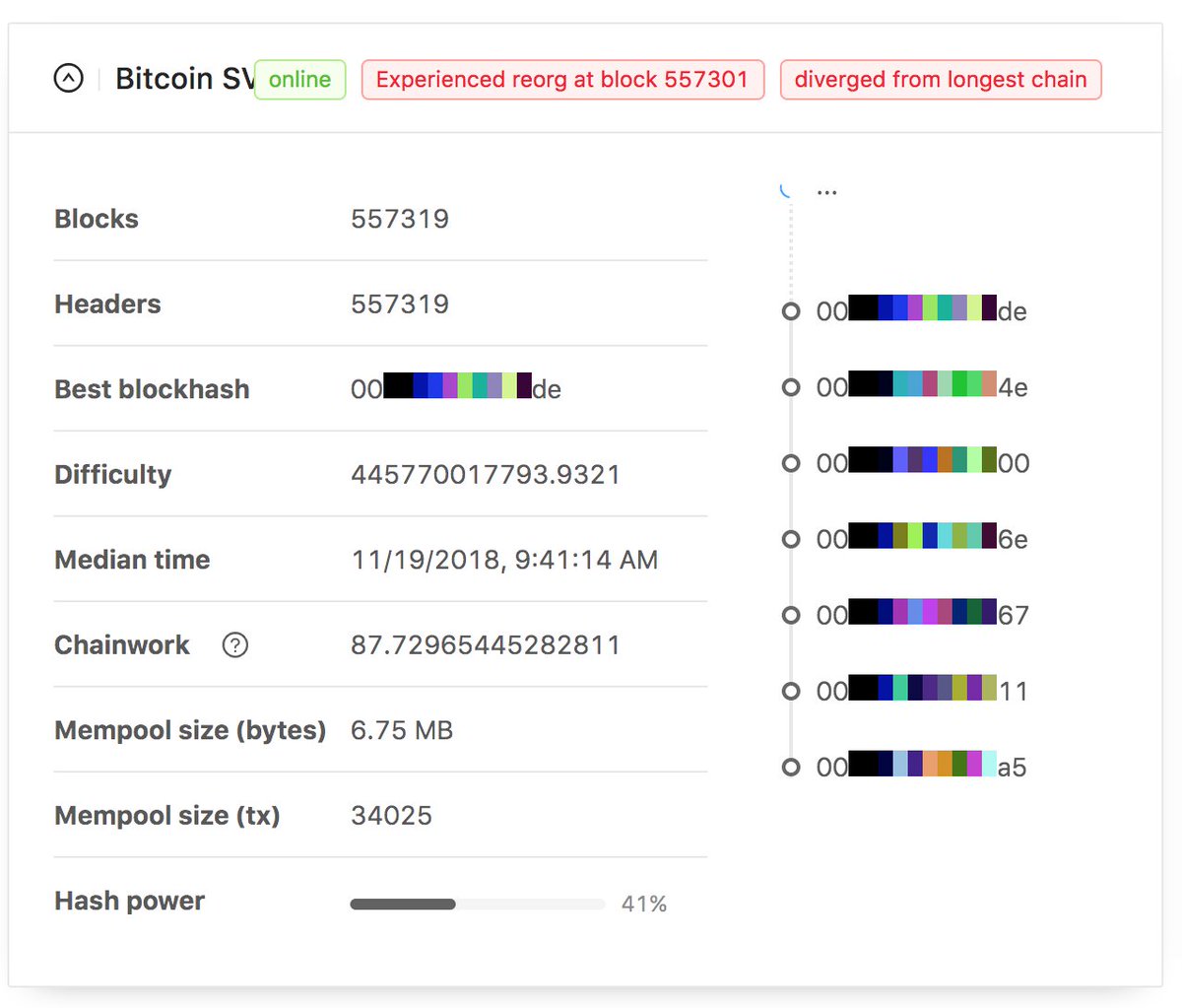Click chain block hash swatch ending in a5

tap(922, 766)
